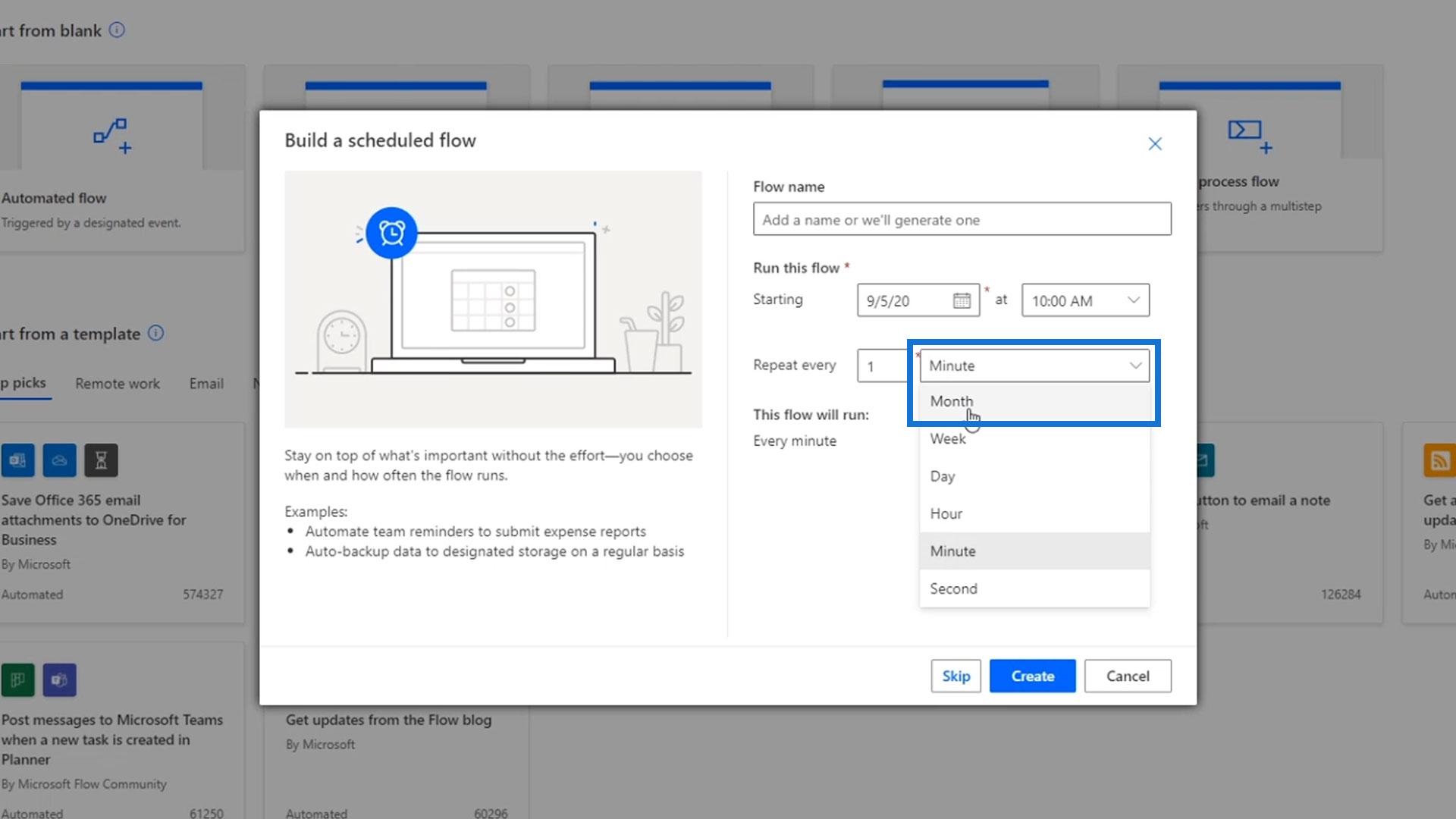Image resolution: width=1456 pixels, height=819 pixels.
Task: Select Month from the frequency list
Action: (x=952, y=401)
